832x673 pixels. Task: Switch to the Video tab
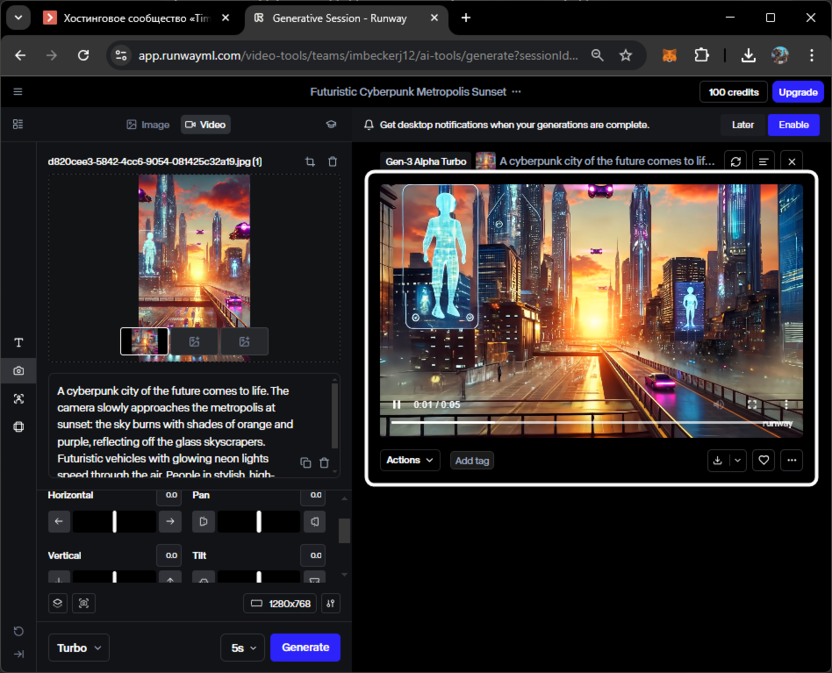pyautogui.click(x=205, y=125)
